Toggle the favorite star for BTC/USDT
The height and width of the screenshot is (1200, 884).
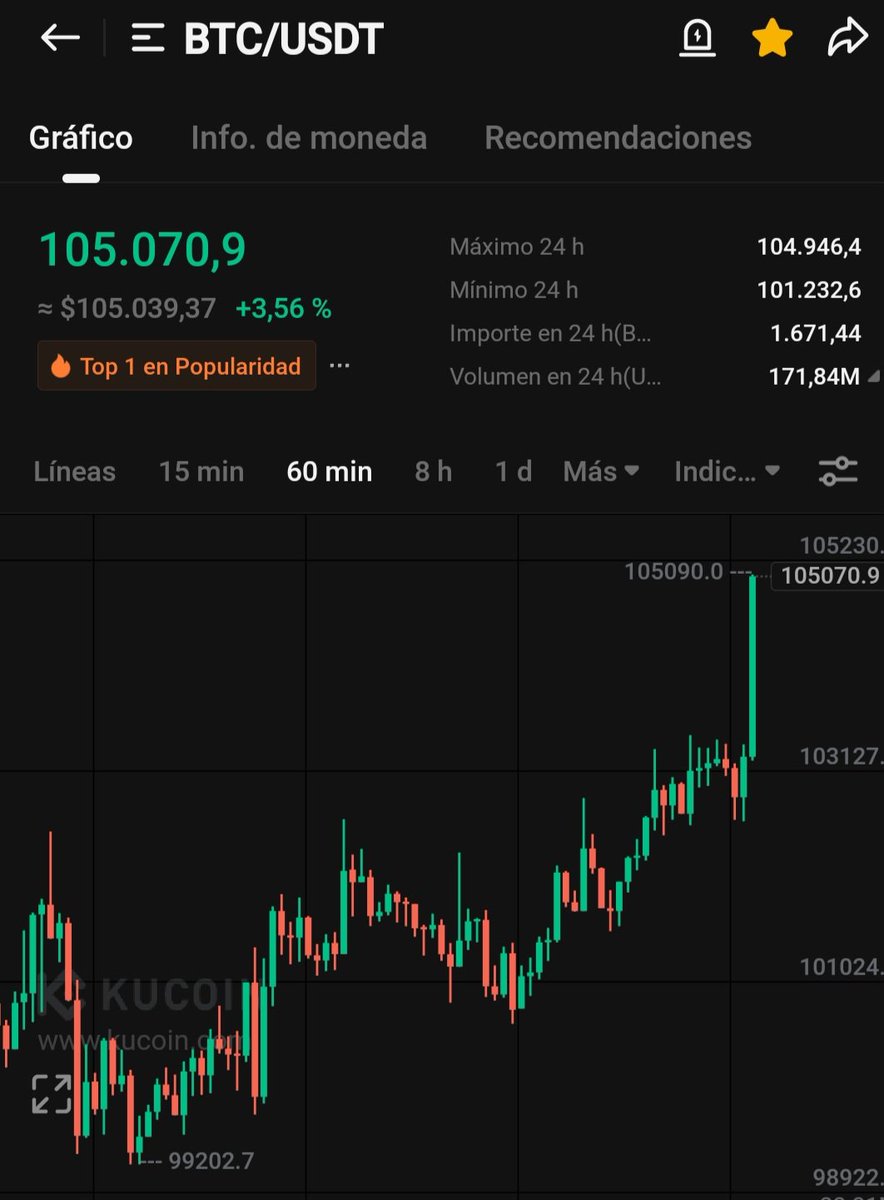772,39
